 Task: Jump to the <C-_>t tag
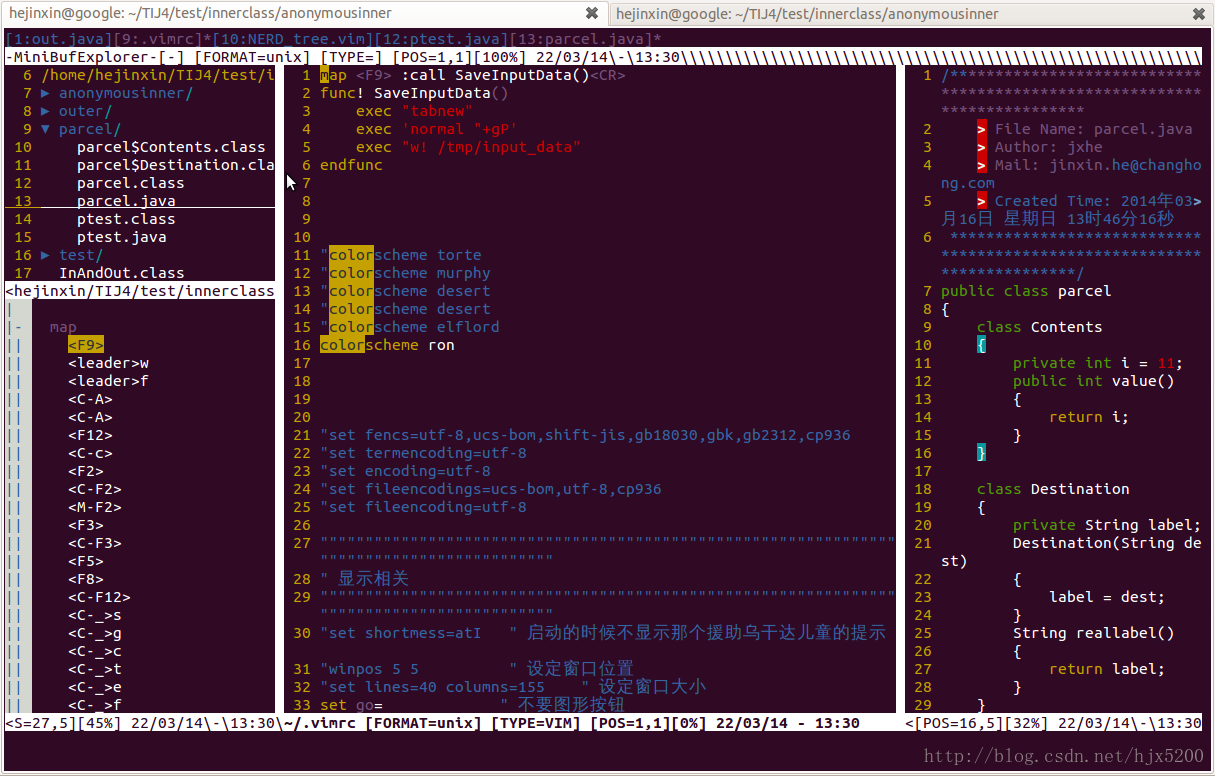95,669
